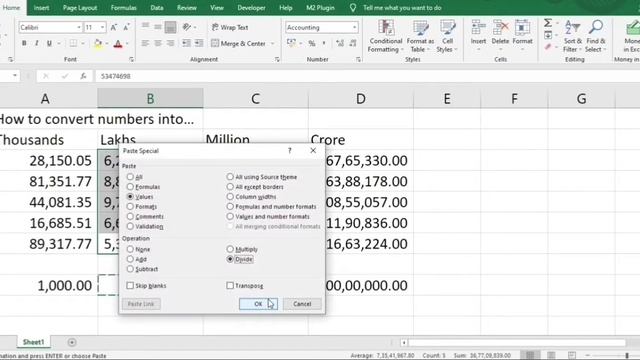Decrease font size icon
This screenshot has width=640, height=360.
[127, 27]
